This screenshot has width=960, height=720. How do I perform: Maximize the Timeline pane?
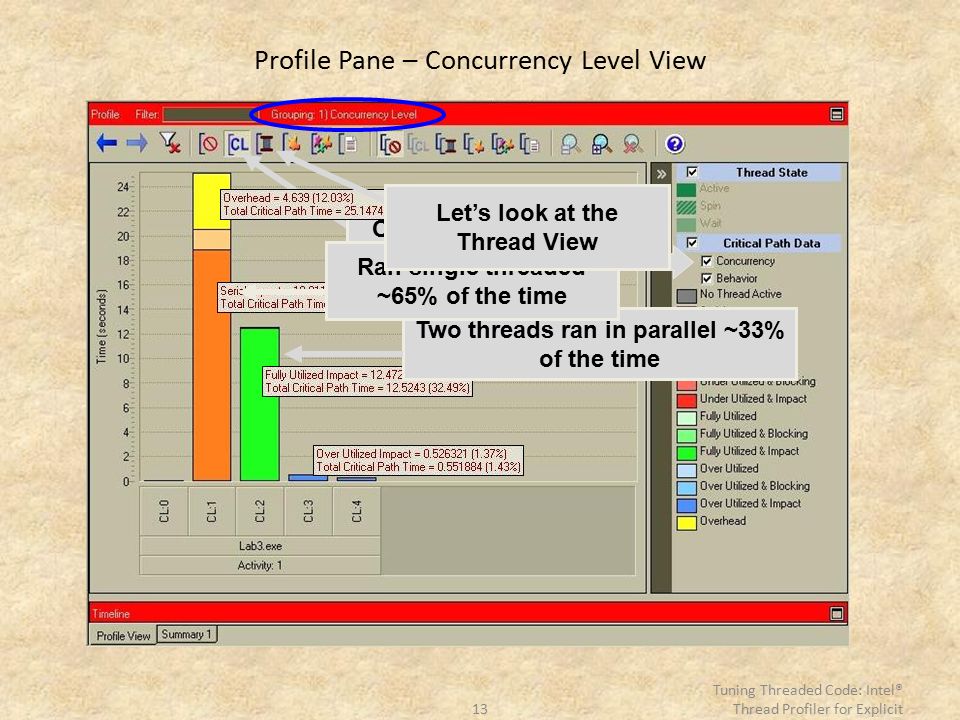pyautogui.click(x=836, y=613)
